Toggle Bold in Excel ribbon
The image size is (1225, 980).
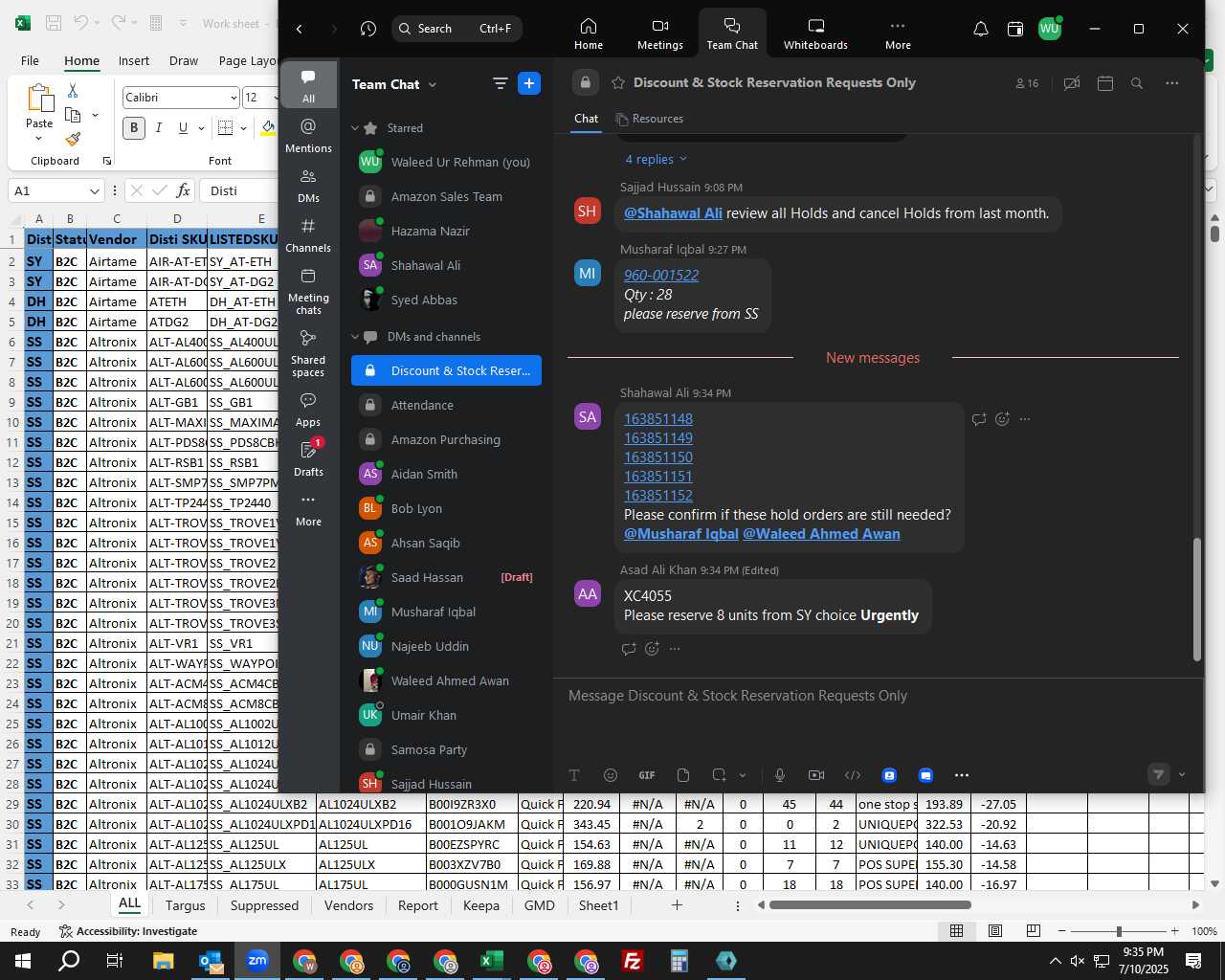[x=134, y=127]
